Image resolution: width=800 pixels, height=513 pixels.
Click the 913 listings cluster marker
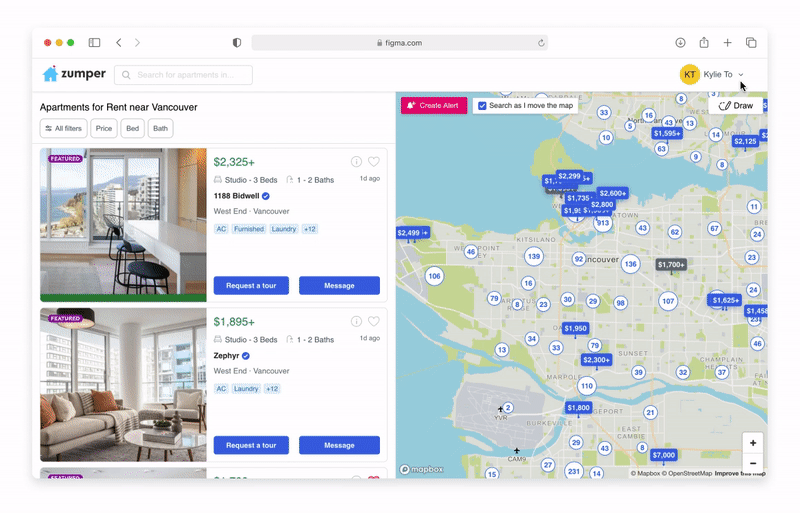click(x=603, y=223)
